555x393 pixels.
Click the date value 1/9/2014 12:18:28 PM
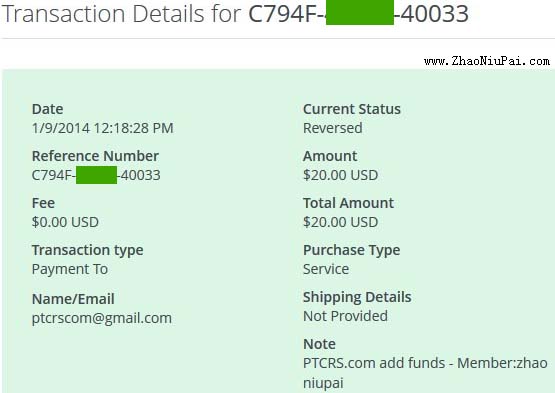103,128
